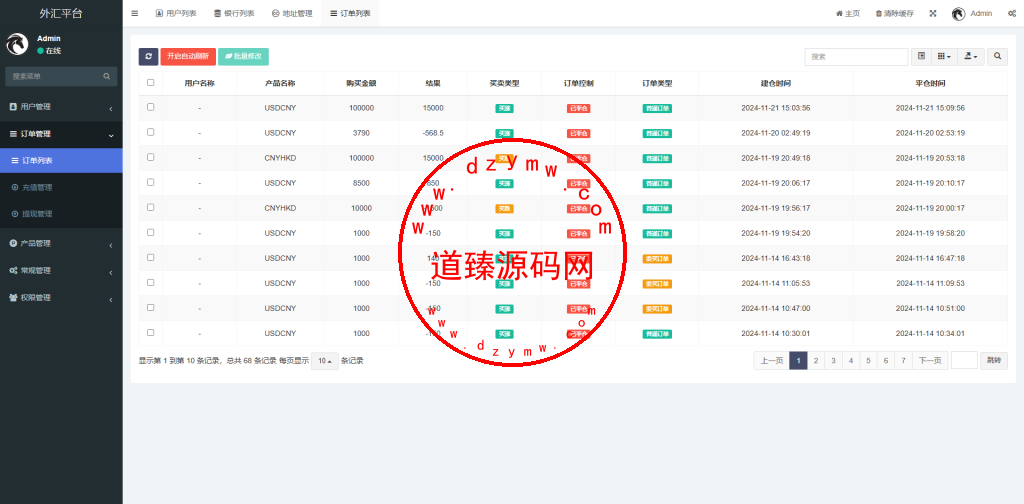Click the magnifier icon in sidebar menu search
1024x504 pixels.
click(x=106, y=76)
